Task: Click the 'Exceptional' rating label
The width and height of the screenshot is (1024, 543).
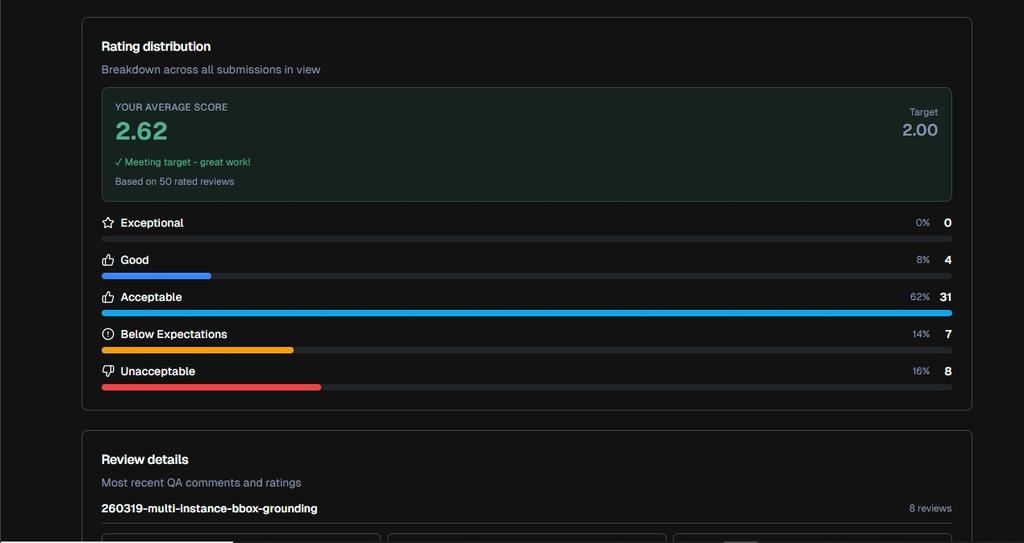Action: pos(152,223)
